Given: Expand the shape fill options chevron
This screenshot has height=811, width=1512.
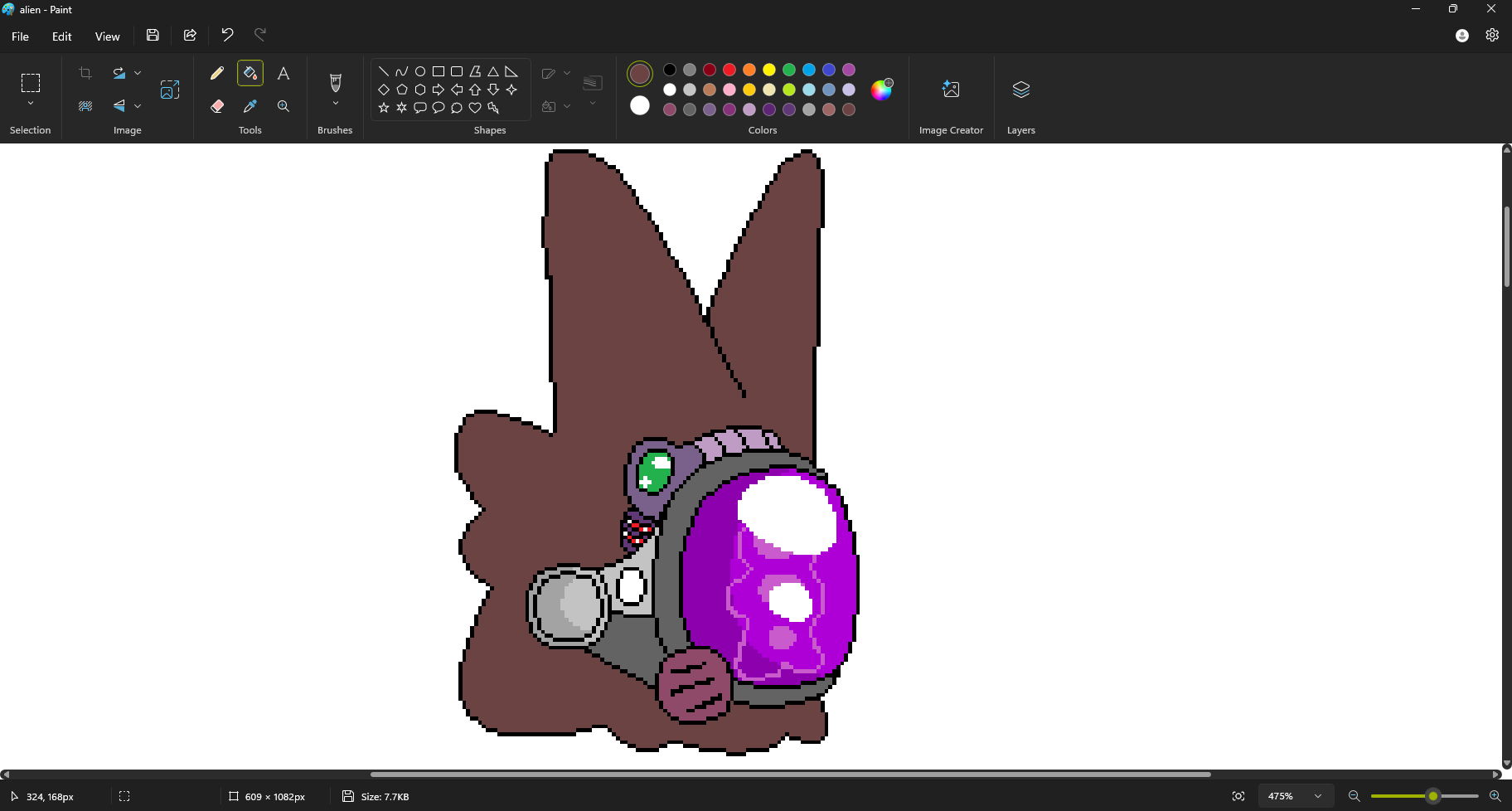Looking at the screenshot, I should point(567,106).
